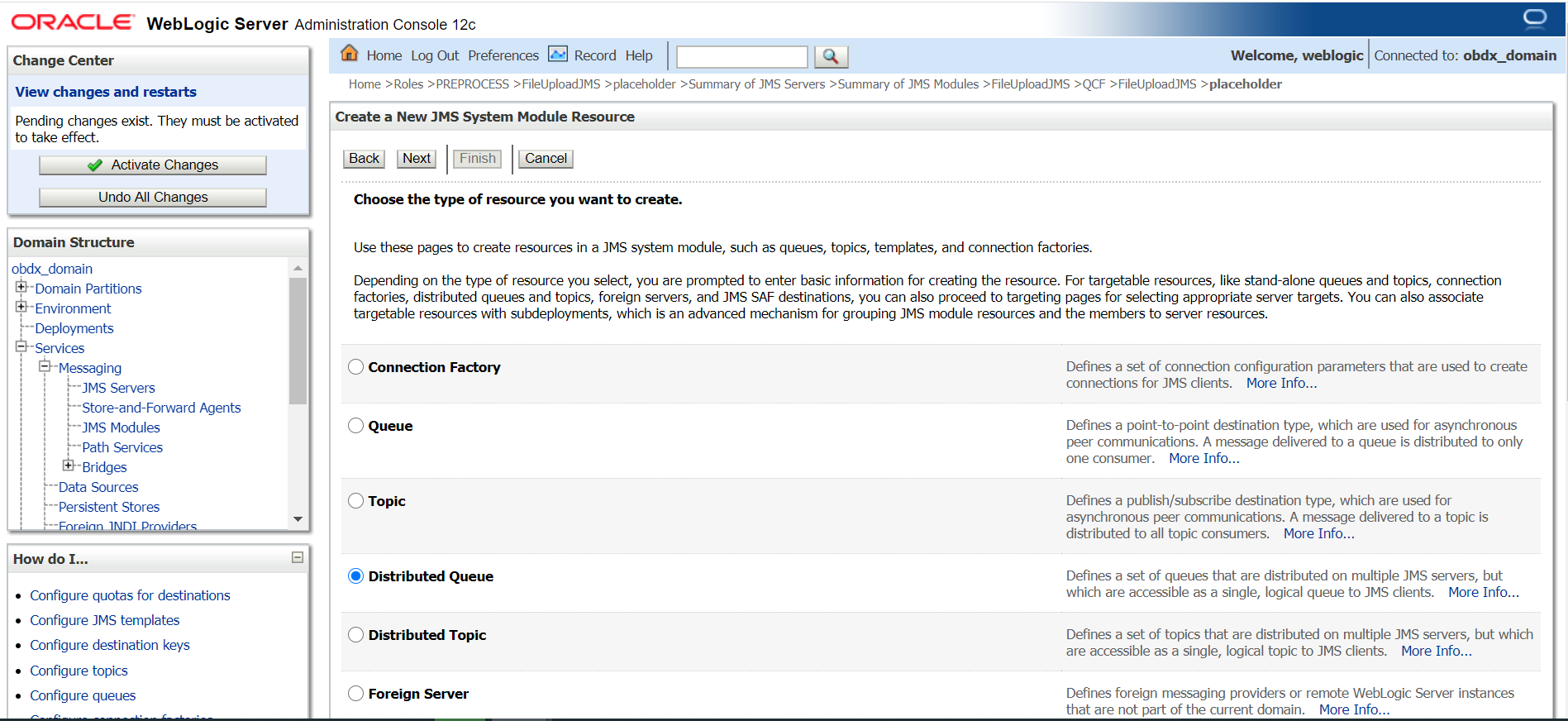The width and height of the screenshot is (1568, 721).
Task: Click the Domain Structure scrollbar down arrow
Action: (298, 519)
